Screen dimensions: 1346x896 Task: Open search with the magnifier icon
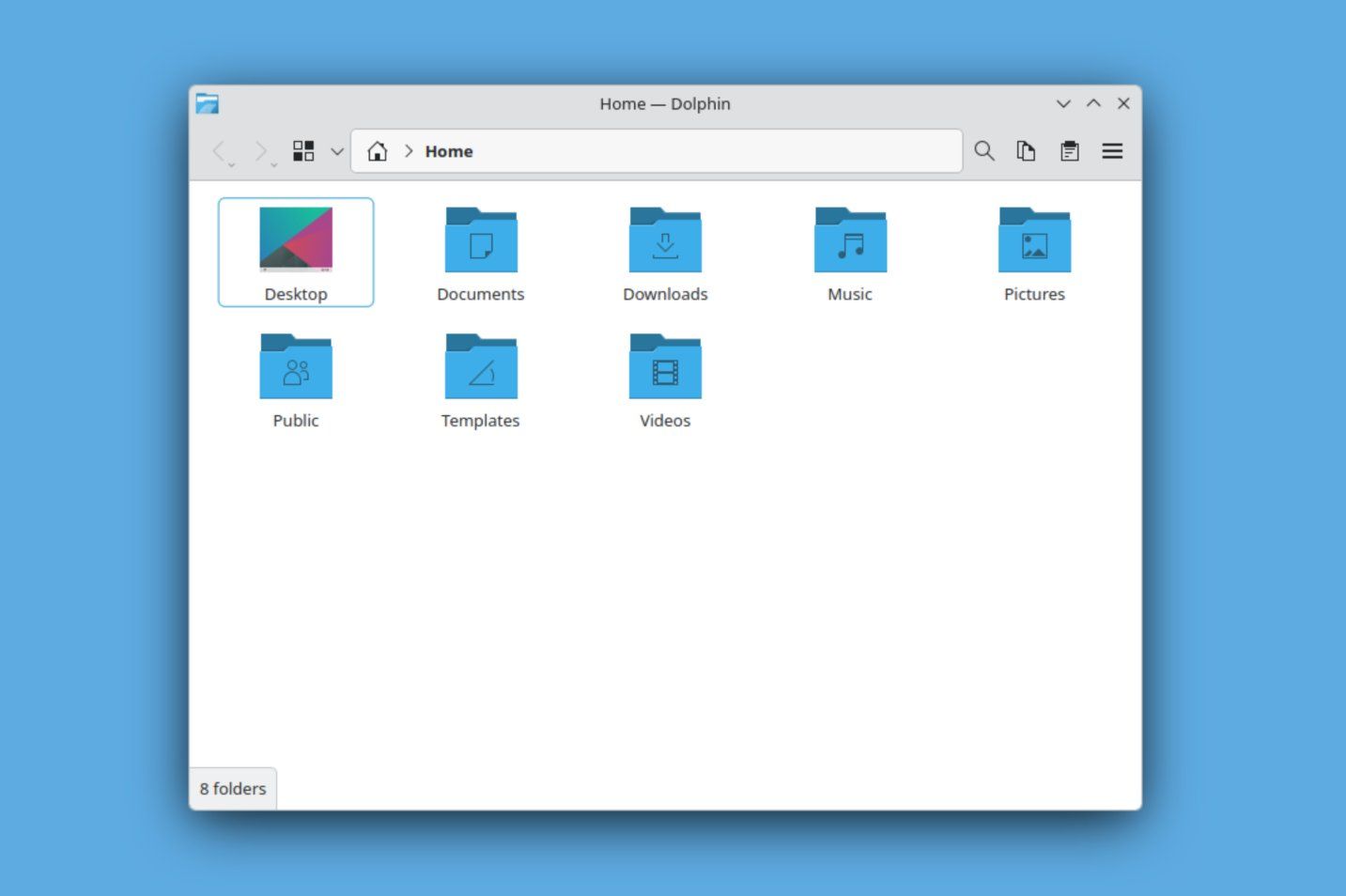click(984, 151)
